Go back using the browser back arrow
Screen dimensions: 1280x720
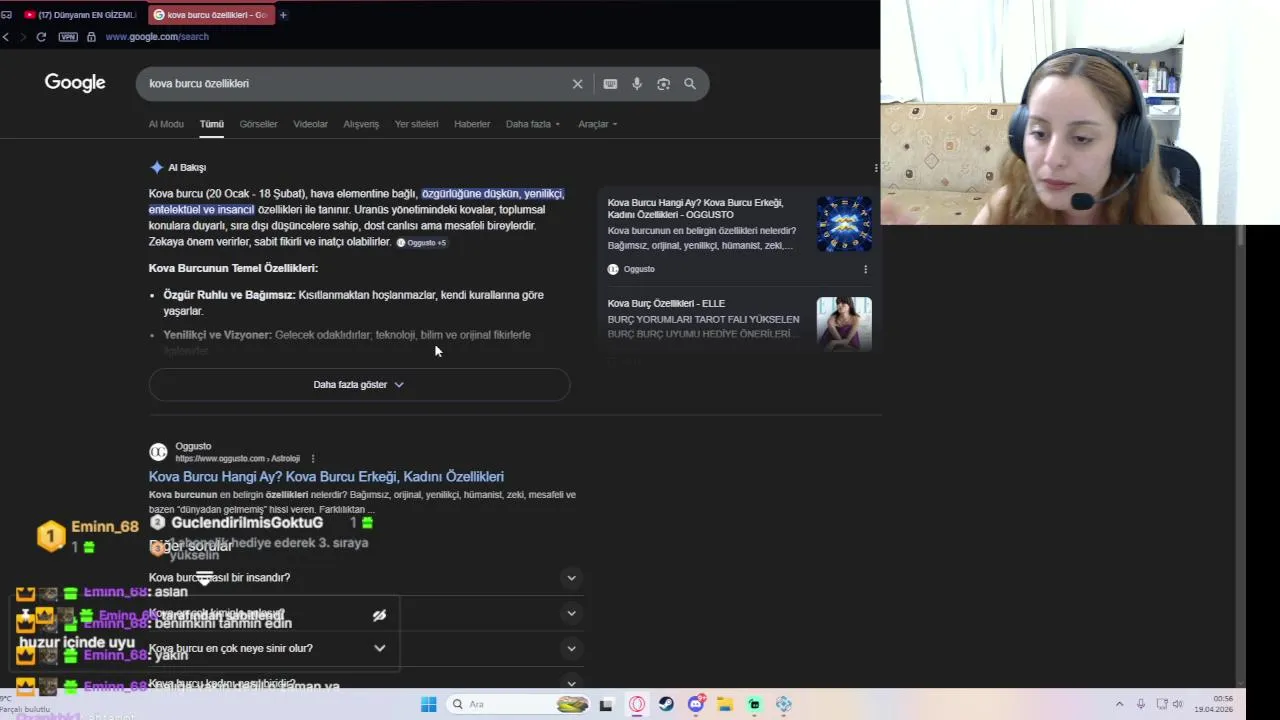pos(6,37)
